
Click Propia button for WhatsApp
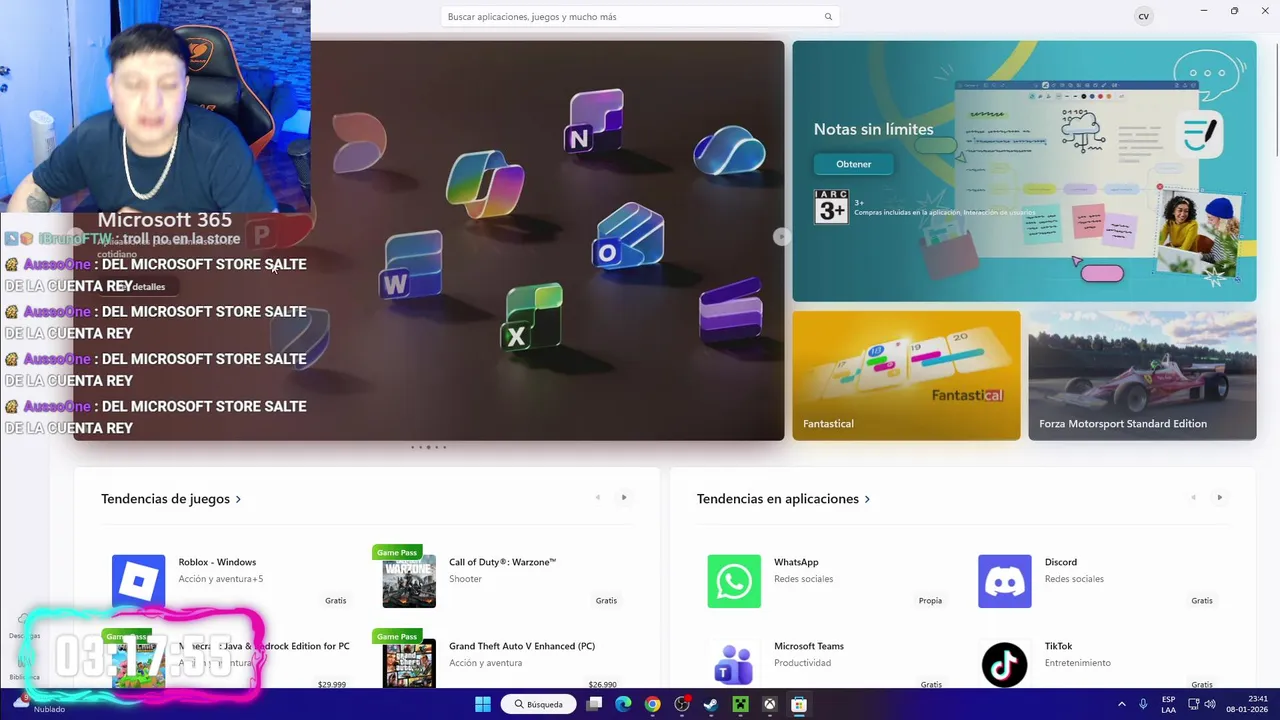click(x=930, y=600)
